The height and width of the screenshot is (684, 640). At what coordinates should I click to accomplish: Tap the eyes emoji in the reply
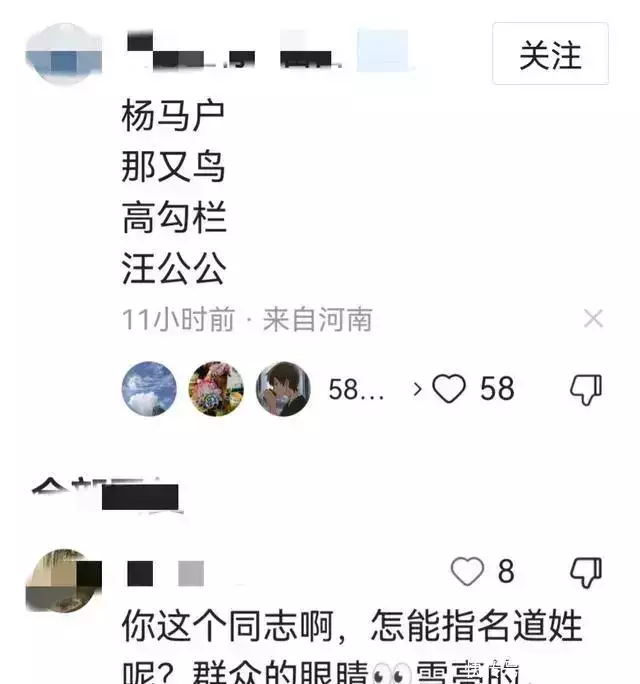coord(391,672)
